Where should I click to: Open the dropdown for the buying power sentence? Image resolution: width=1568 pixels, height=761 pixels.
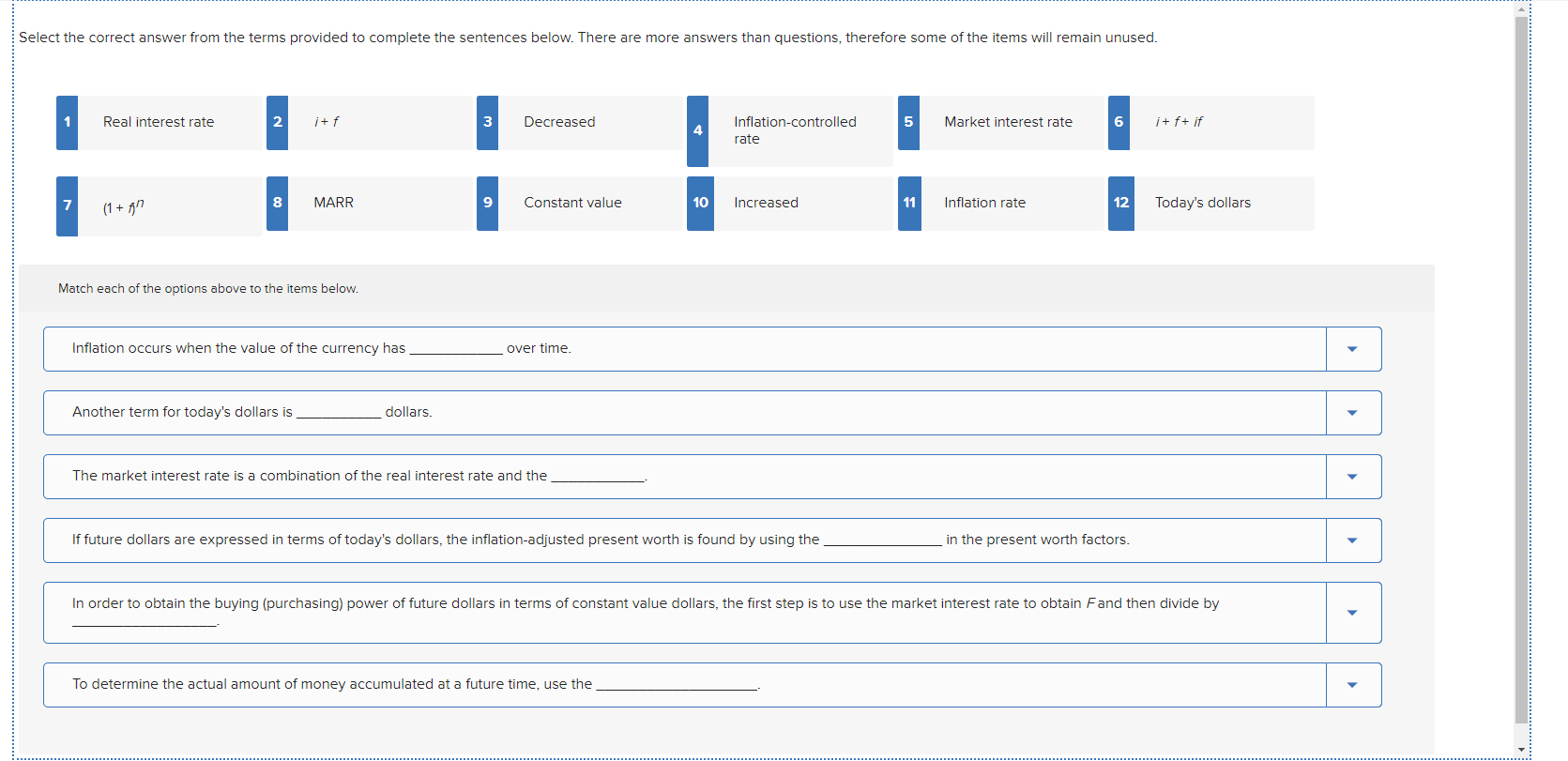tap(1352, 612)
